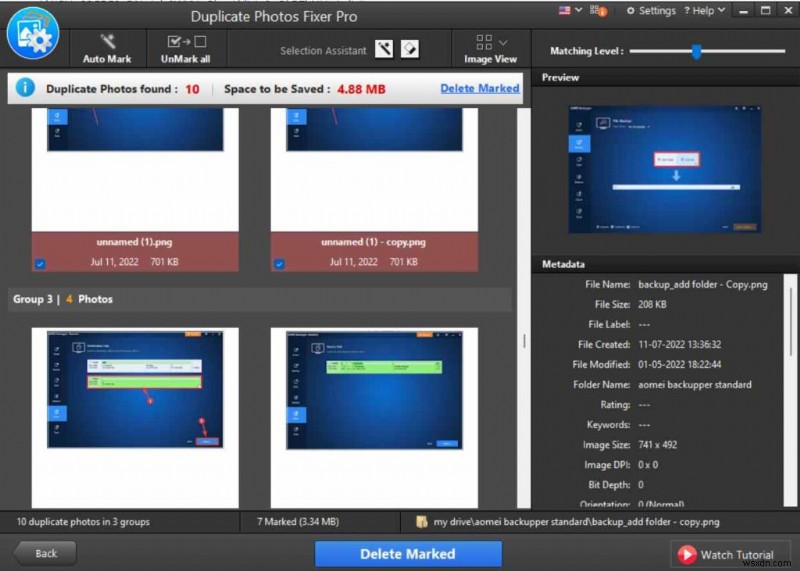
Task: Click the Auto Mark wand button
Action: click(107, 49)
